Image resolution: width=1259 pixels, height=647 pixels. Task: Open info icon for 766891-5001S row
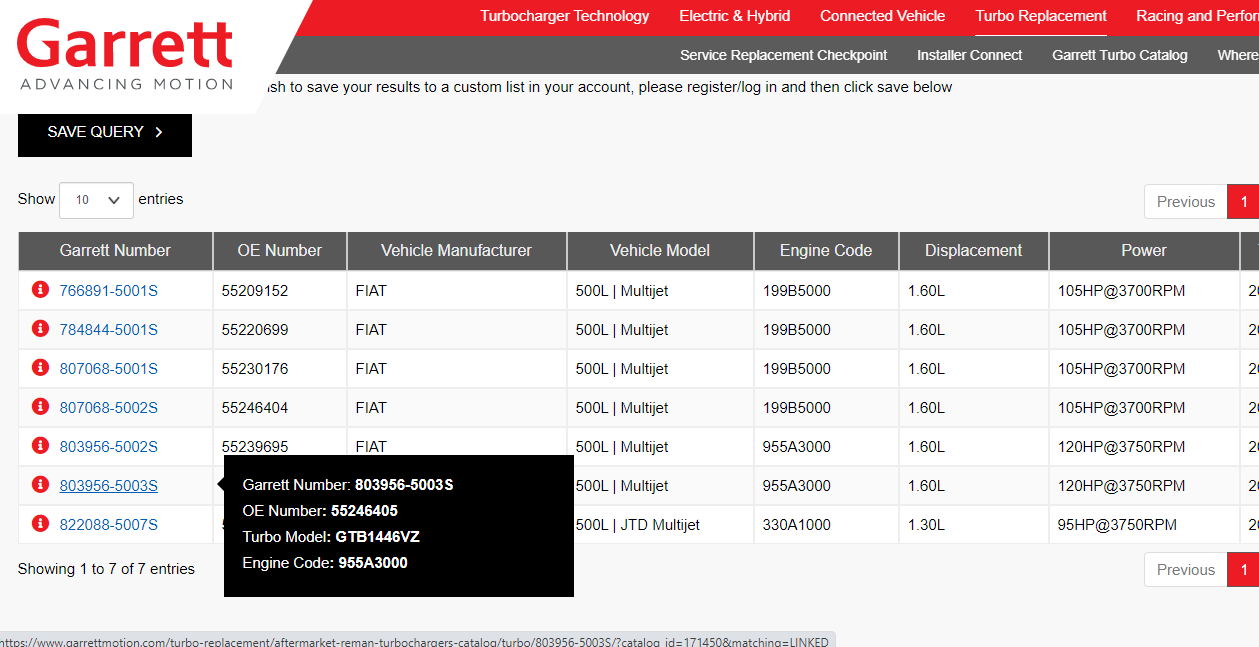pyautogui.click(x=40, y=290)
